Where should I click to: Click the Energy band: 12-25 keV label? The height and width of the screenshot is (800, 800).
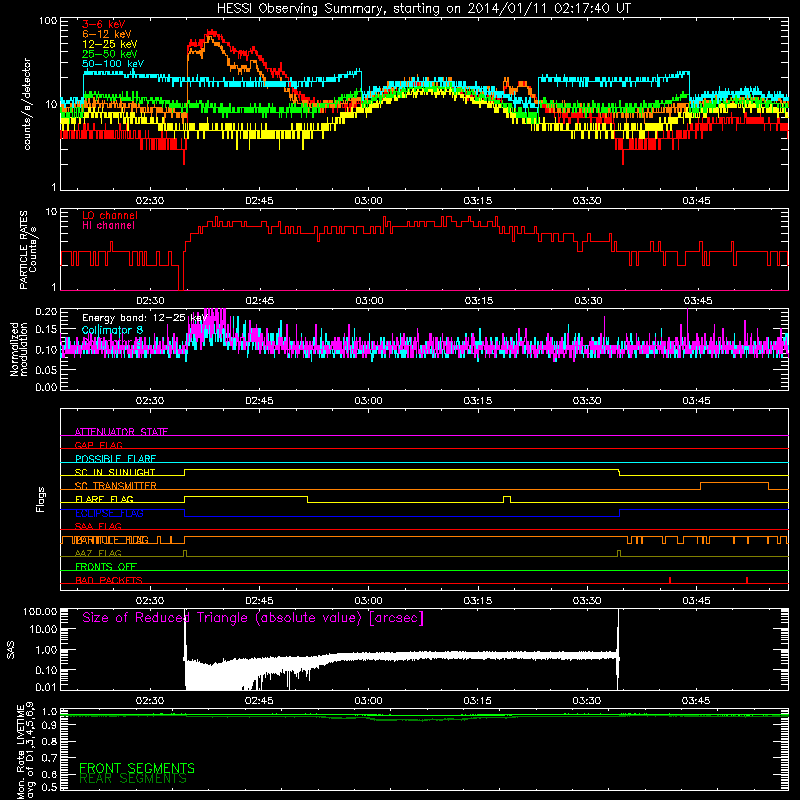point(145,318)
